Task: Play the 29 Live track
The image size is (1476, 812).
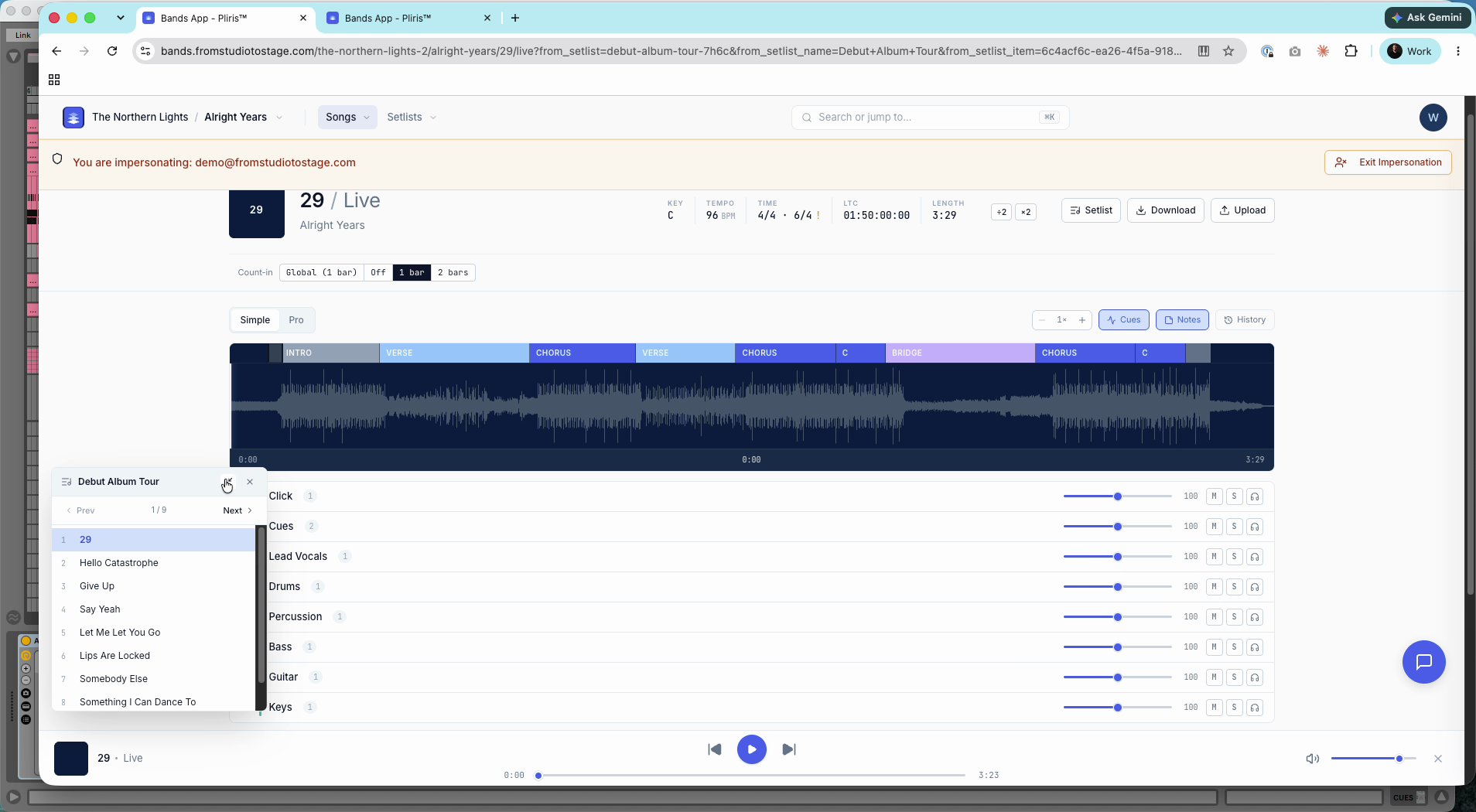Action: click(751, 749)
